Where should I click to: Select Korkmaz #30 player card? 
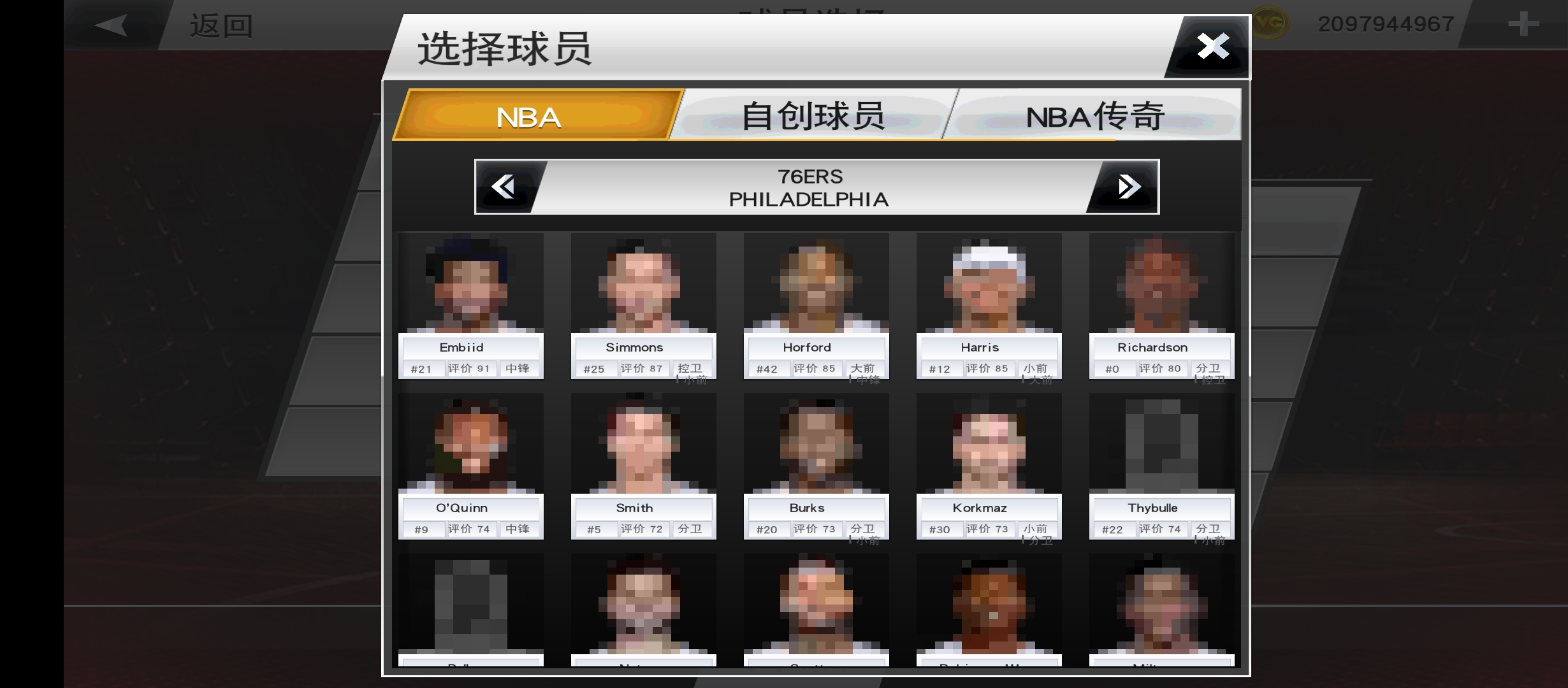point(989,466)
